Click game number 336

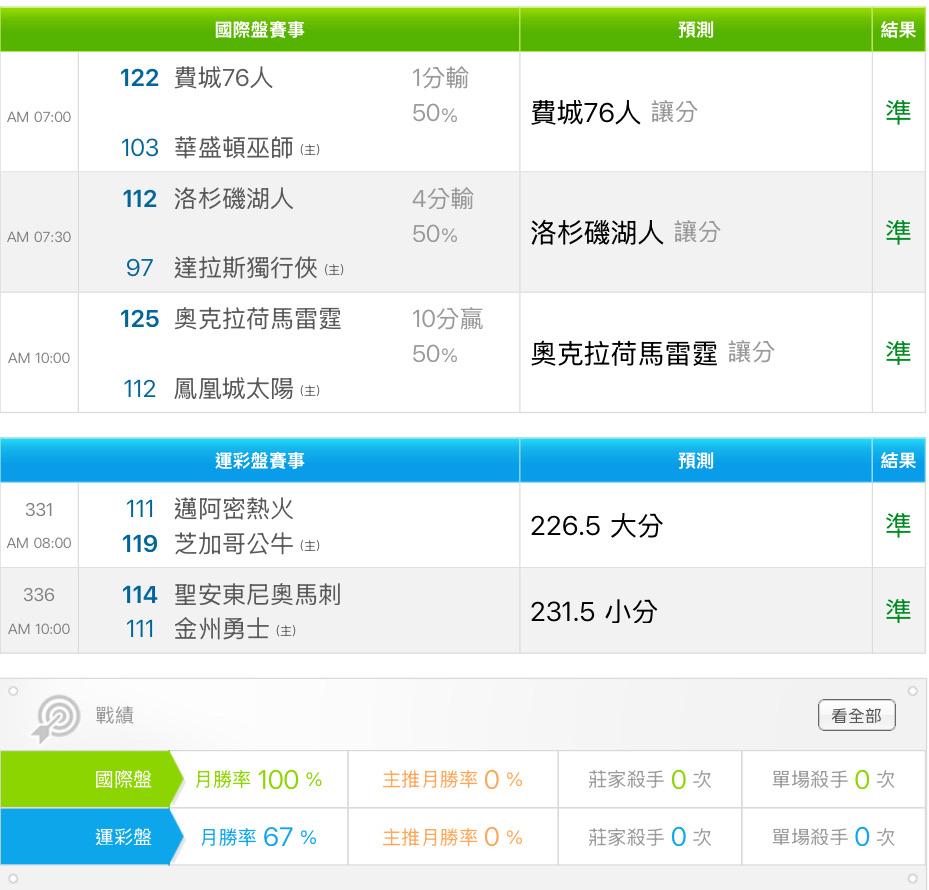[39, 594]
